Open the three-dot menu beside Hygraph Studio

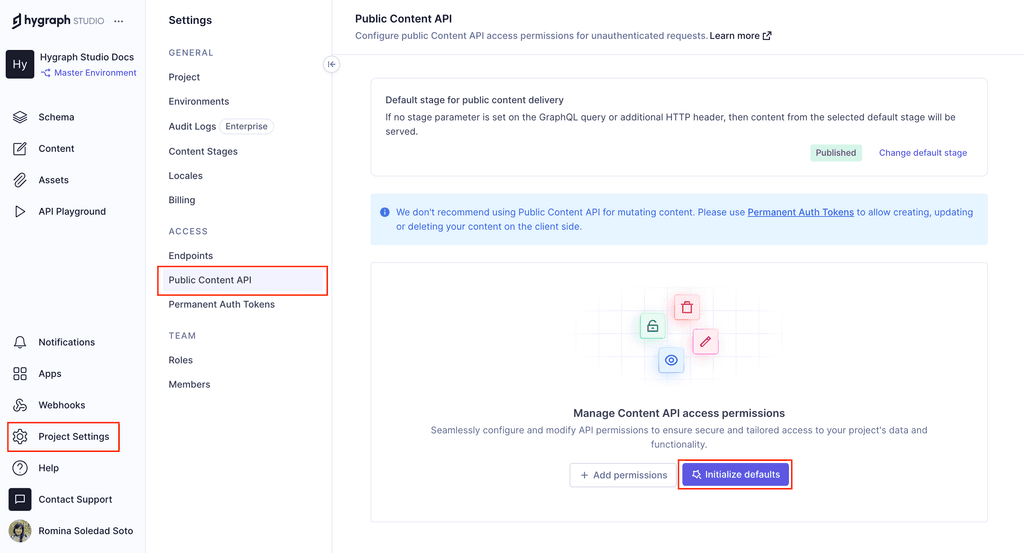pos(119,21)
